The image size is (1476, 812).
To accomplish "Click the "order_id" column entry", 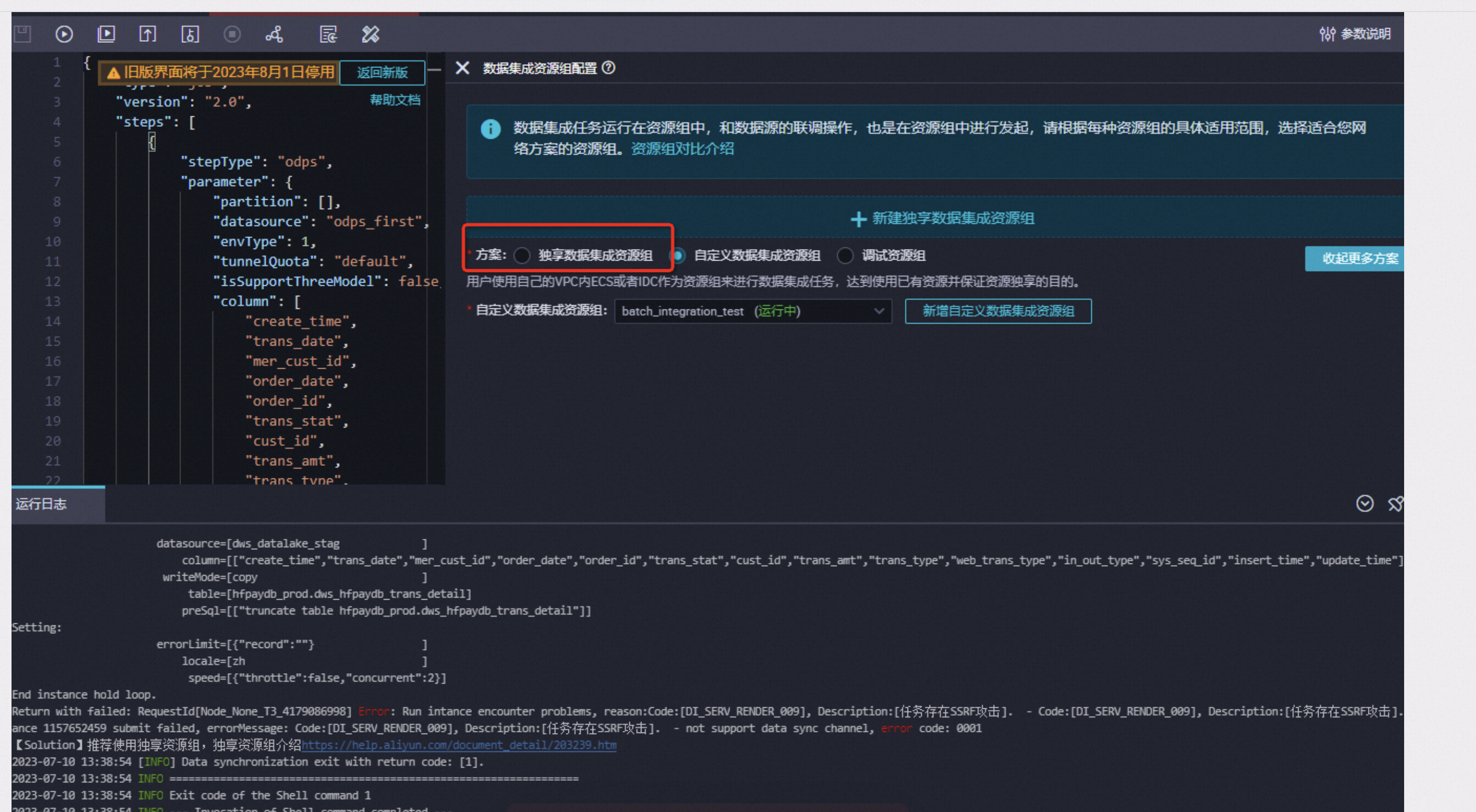I will click(289, 401).
